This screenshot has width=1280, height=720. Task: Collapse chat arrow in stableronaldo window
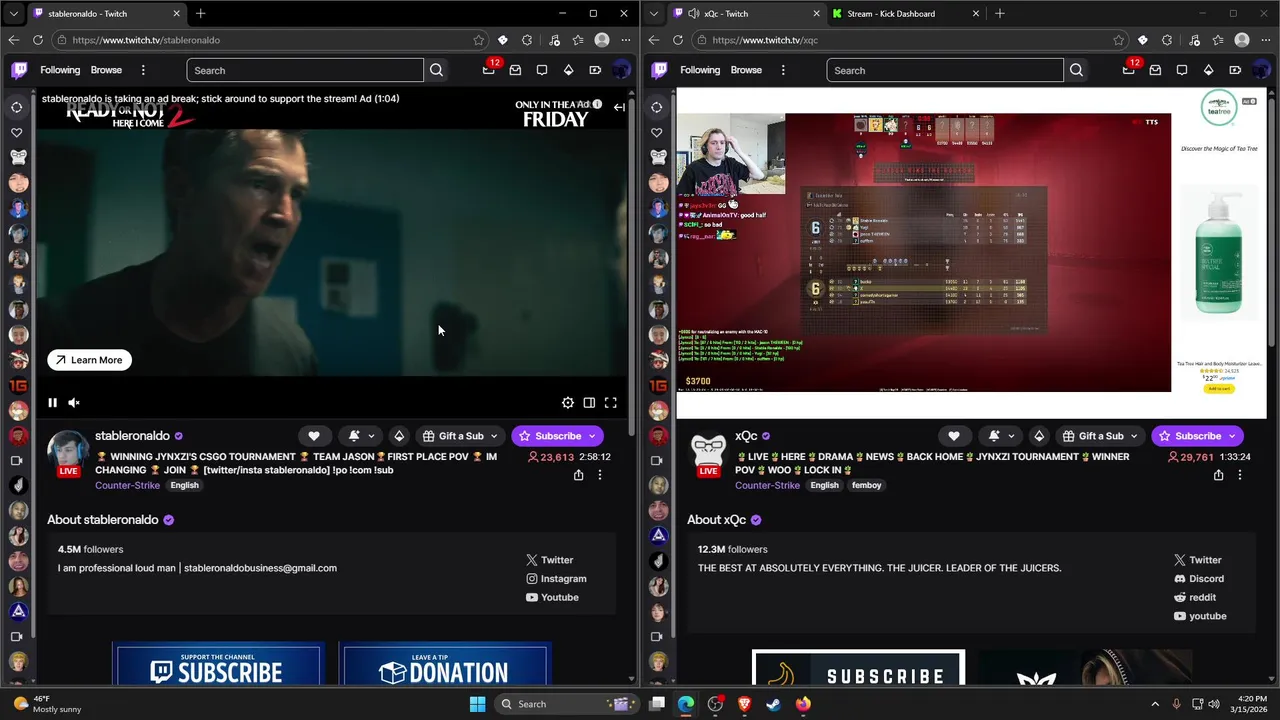tap(619, 107)
